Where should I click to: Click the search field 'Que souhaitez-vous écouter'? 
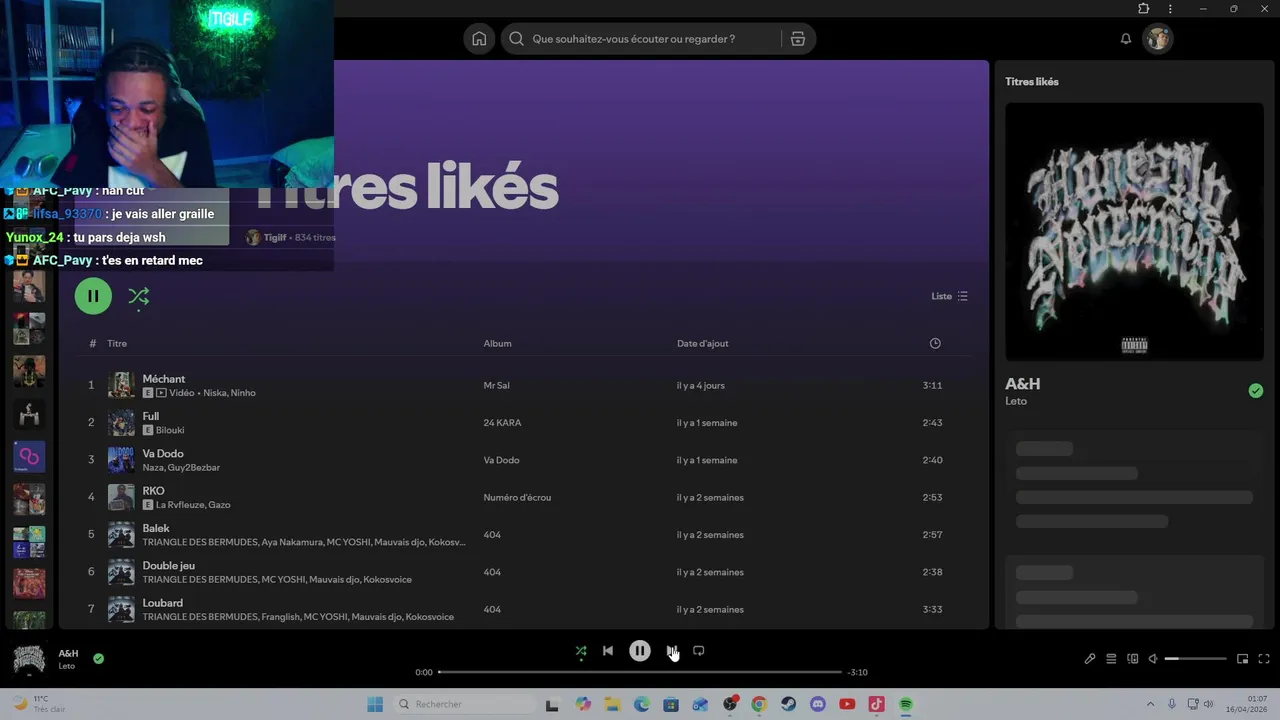click(x=640, y=39)
